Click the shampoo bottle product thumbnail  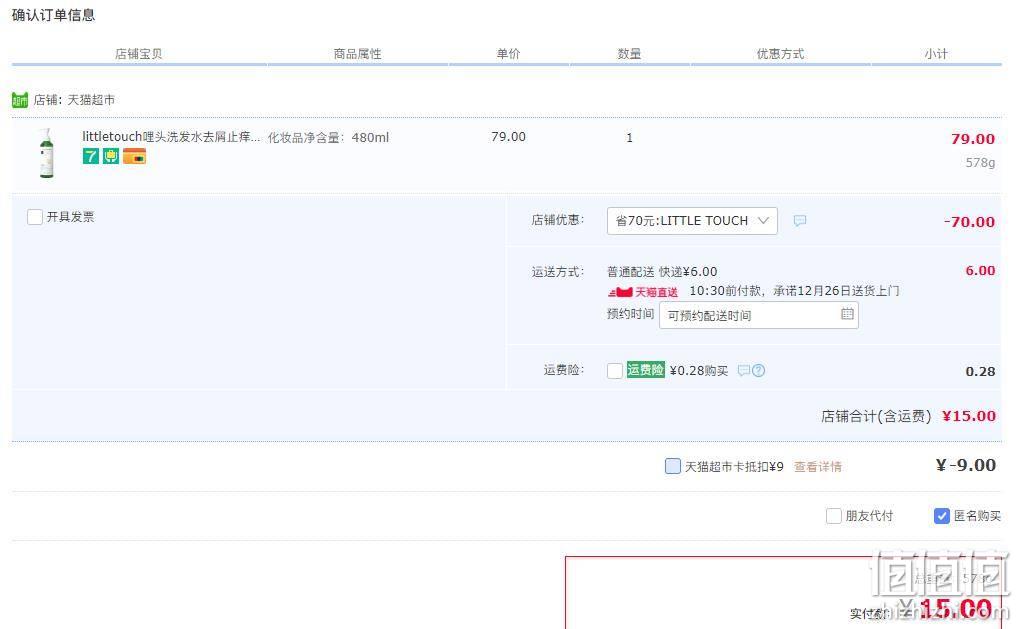(46, 153)
